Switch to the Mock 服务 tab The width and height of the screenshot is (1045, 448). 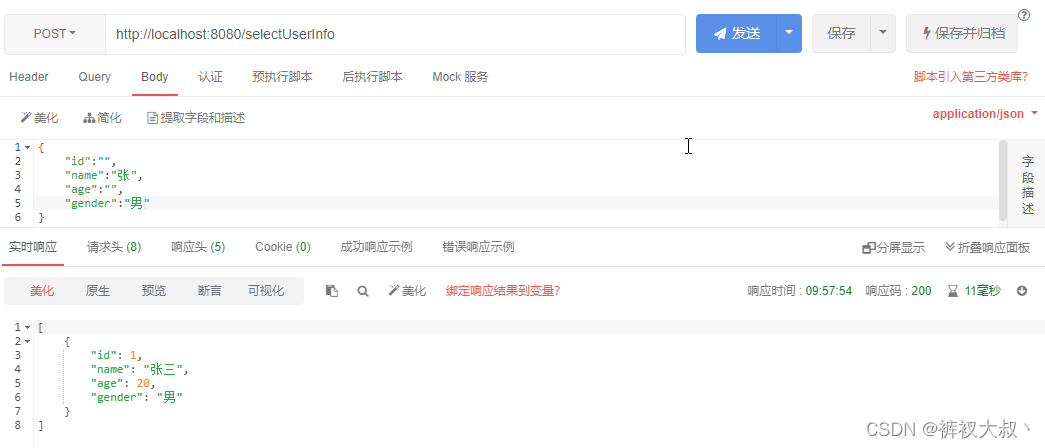(x=461, y=77)
